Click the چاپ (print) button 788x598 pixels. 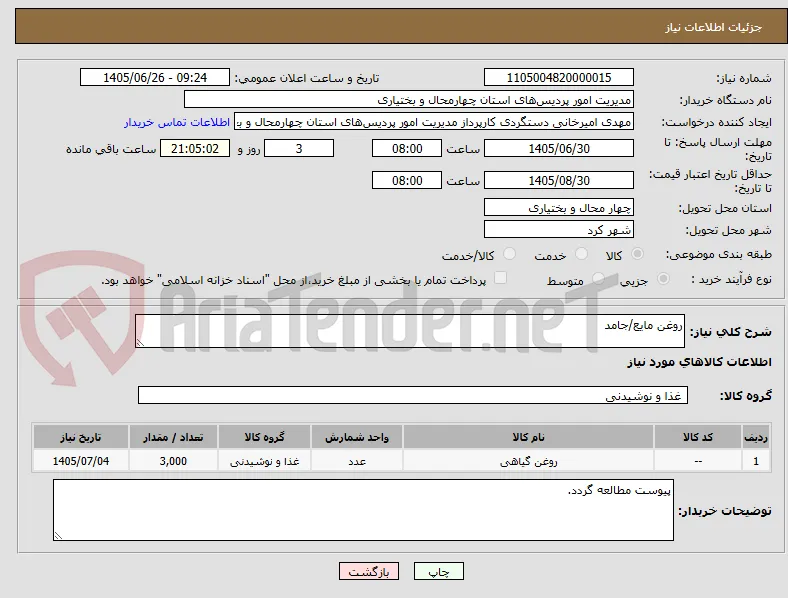click(438, 571)
